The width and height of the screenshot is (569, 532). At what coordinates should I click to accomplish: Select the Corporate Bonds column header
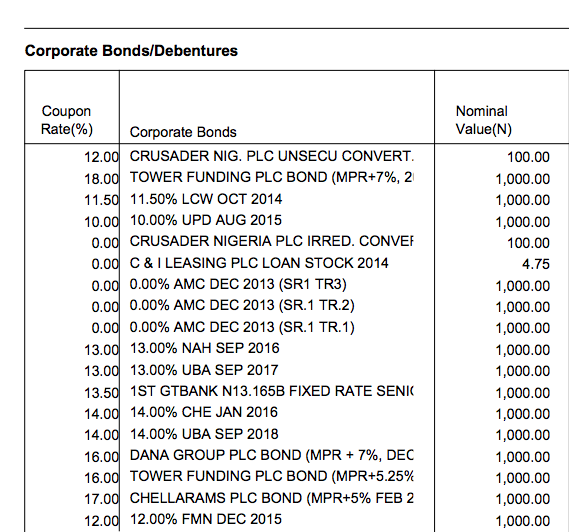pos(183,132)
